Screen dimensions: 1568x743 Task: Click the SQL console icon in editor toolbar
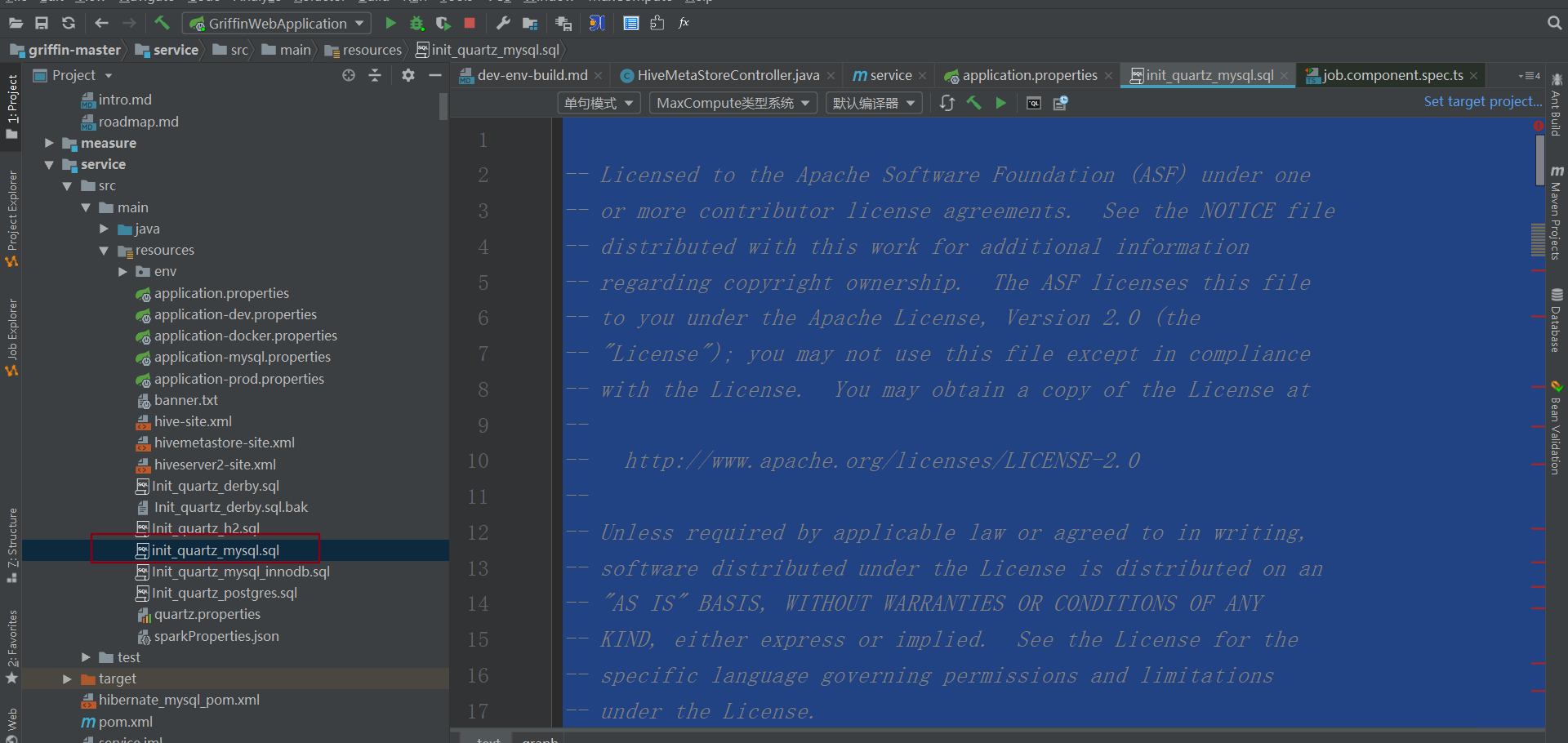pyautogui.click(x=1034, y=103)
